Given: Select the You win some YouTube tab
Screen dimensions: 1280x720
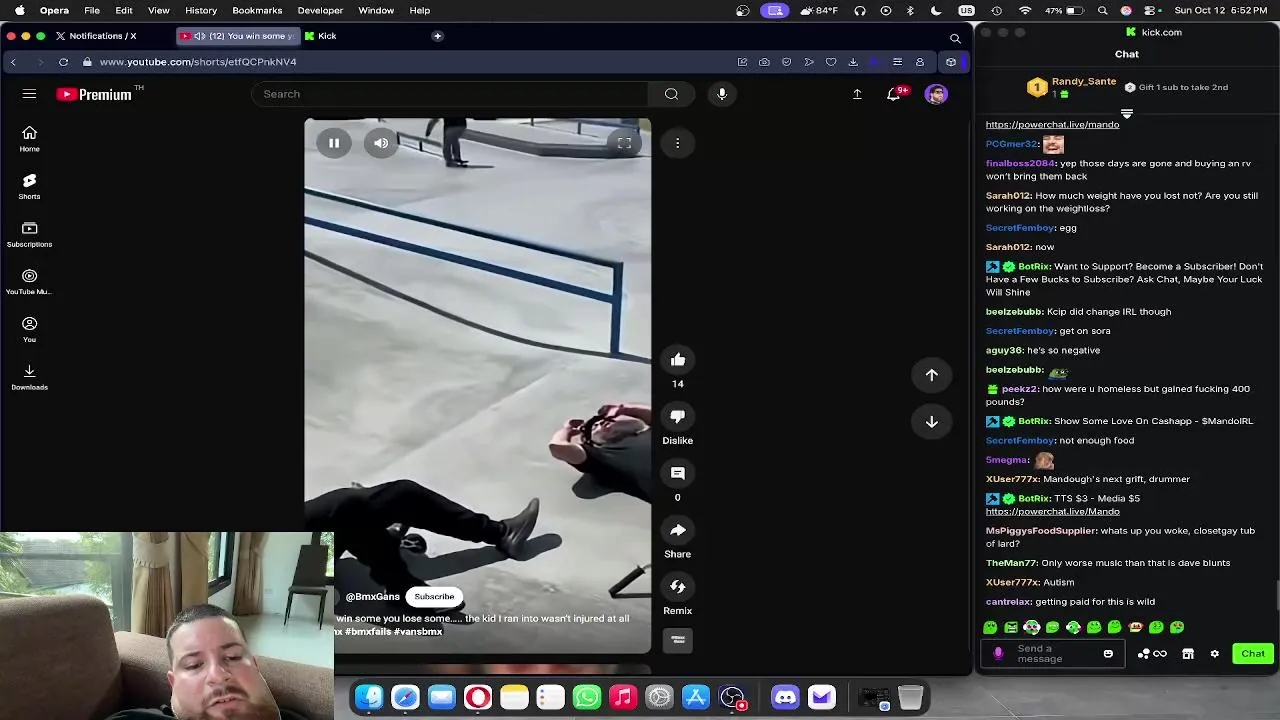Looking at the screenshot, I should [238, 36].
